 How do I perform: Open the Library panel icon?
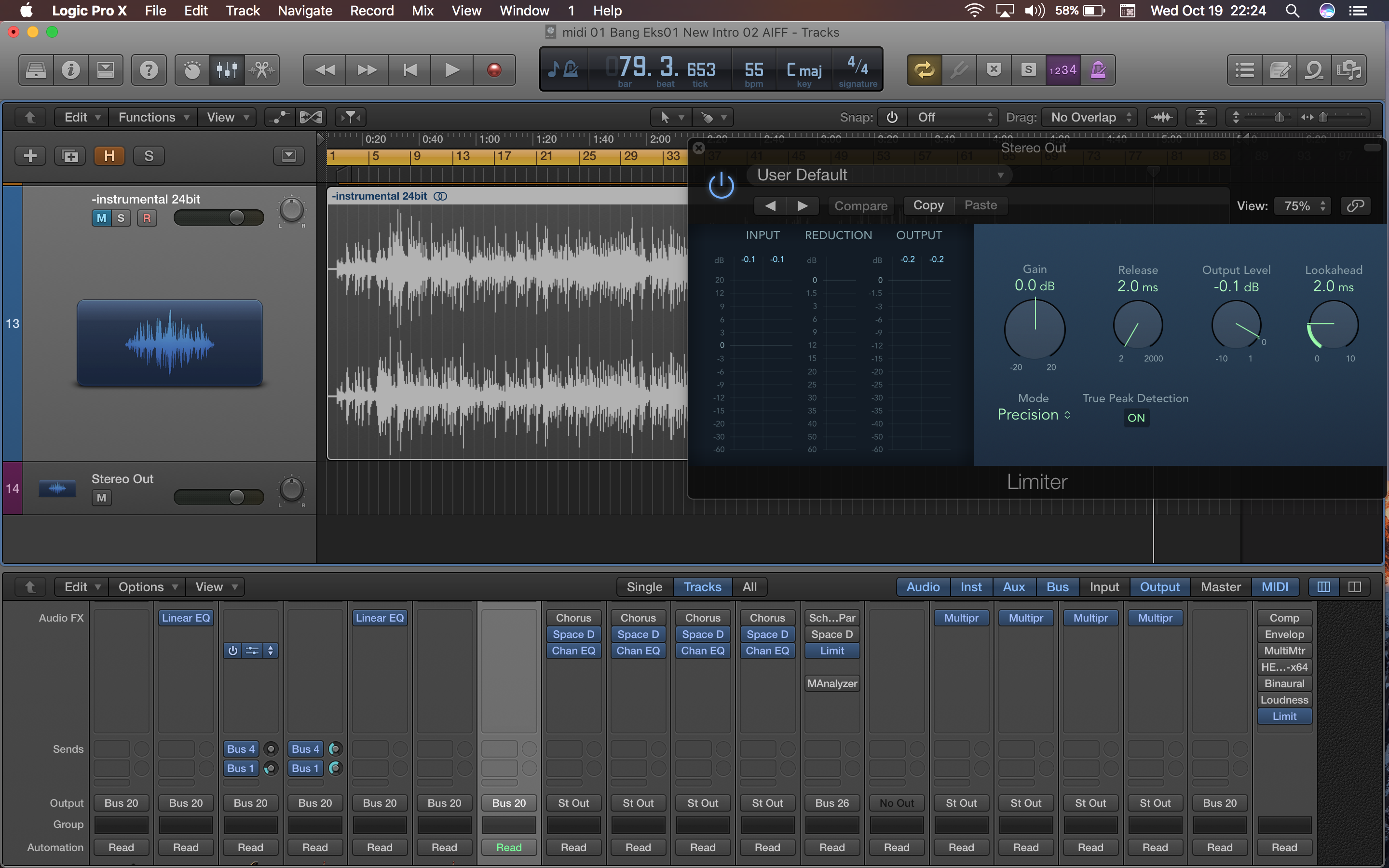tap(36, 70)
